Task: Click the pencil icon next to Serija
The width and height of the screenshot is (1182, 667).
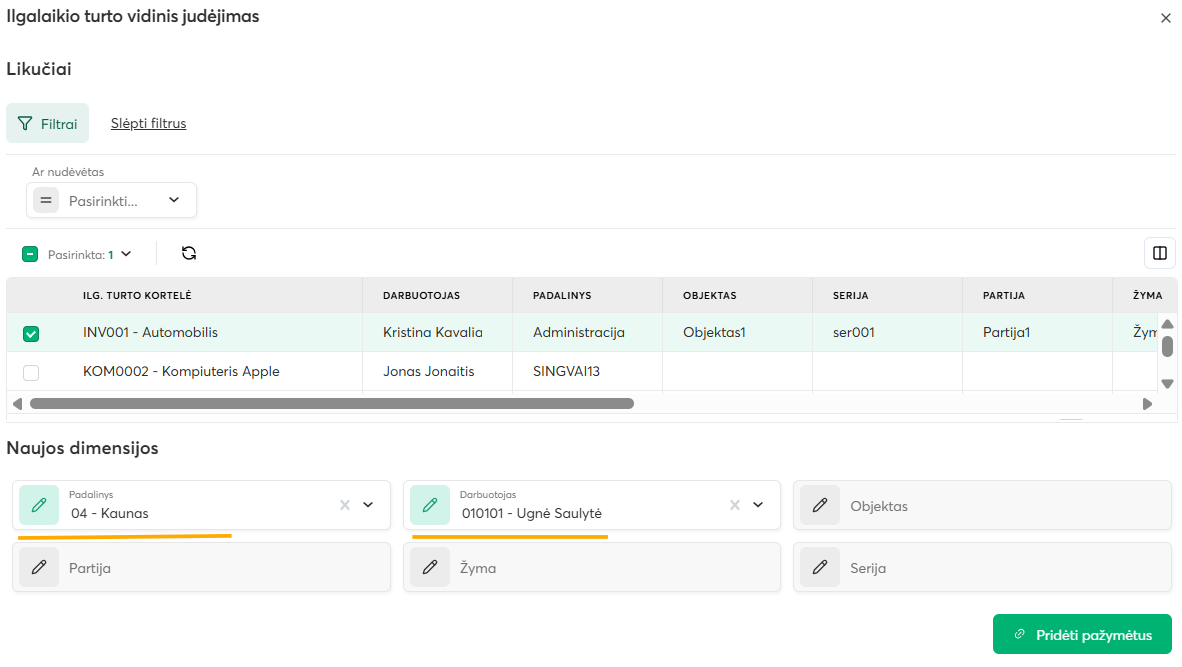Action: pyautogui.click(x=820, y=567)
